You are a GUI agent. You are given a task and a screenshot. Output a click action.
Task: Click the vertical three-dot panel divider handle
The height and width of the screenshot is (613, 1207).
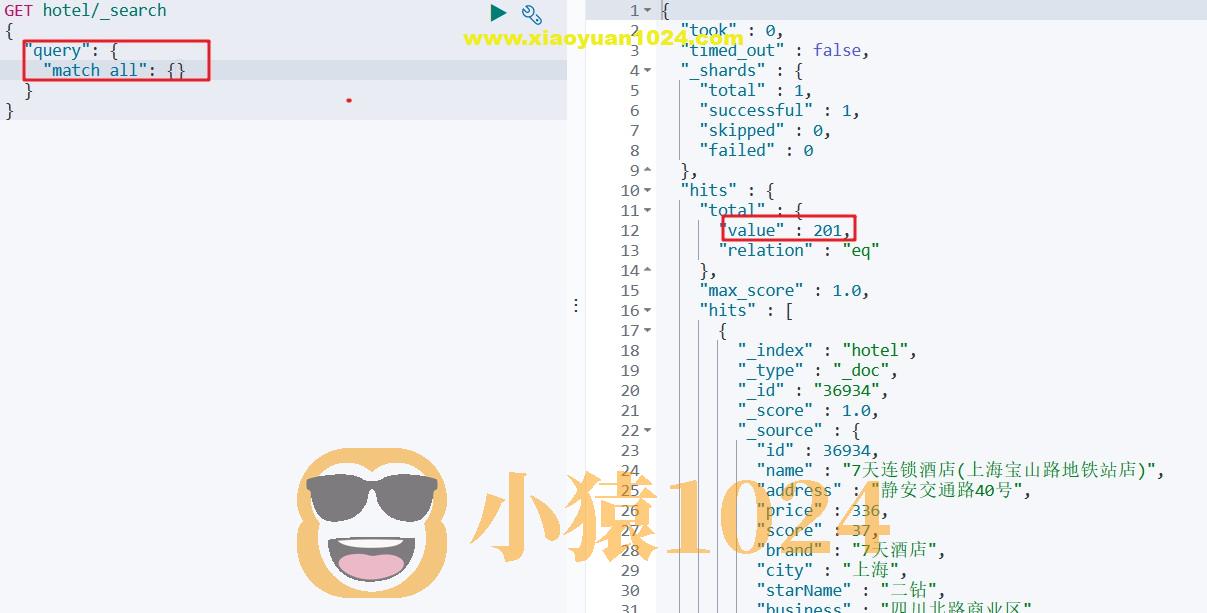click(576, 305)
